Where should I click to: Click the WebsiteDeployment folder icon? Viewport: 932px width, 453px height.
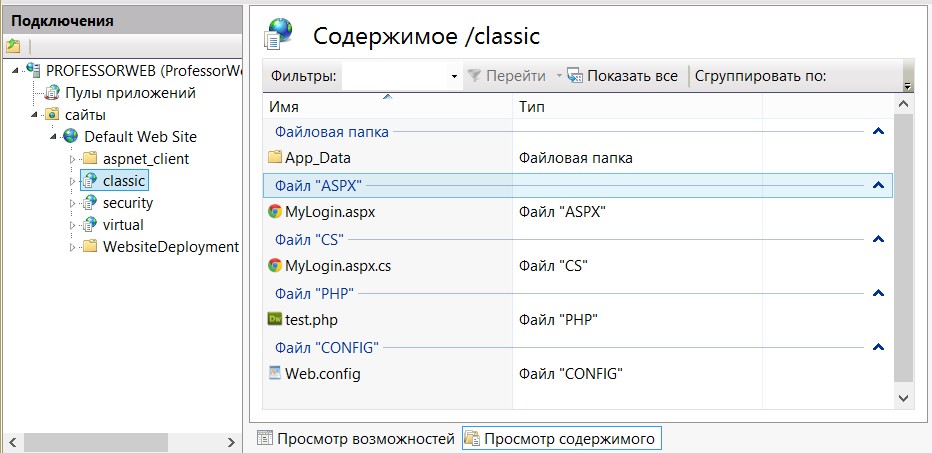pyautogui.click(x=89, y=246)
